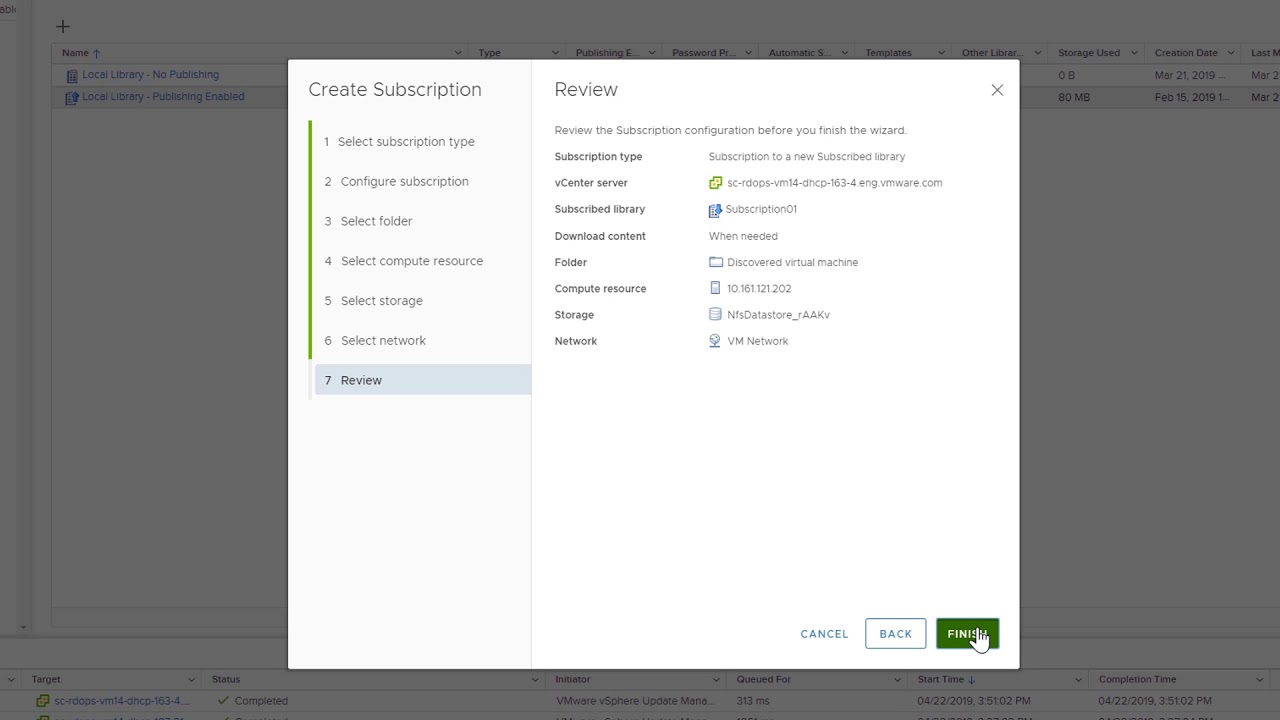Click the library icon for Local Library - Publishing Enabled

[71, 96]
